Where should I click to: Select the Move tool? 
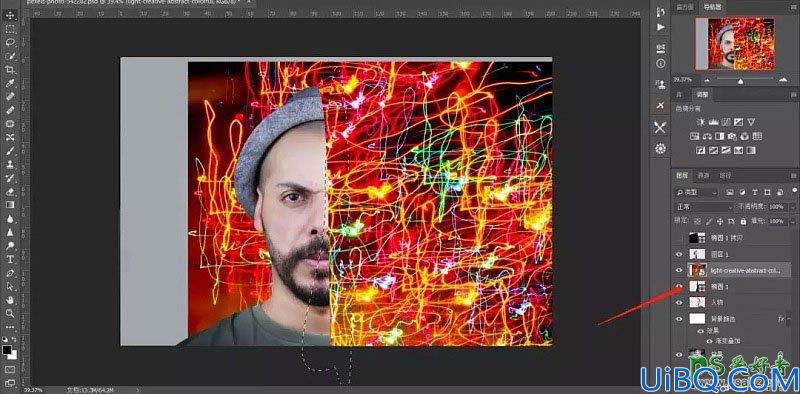[x=9, y=15]
